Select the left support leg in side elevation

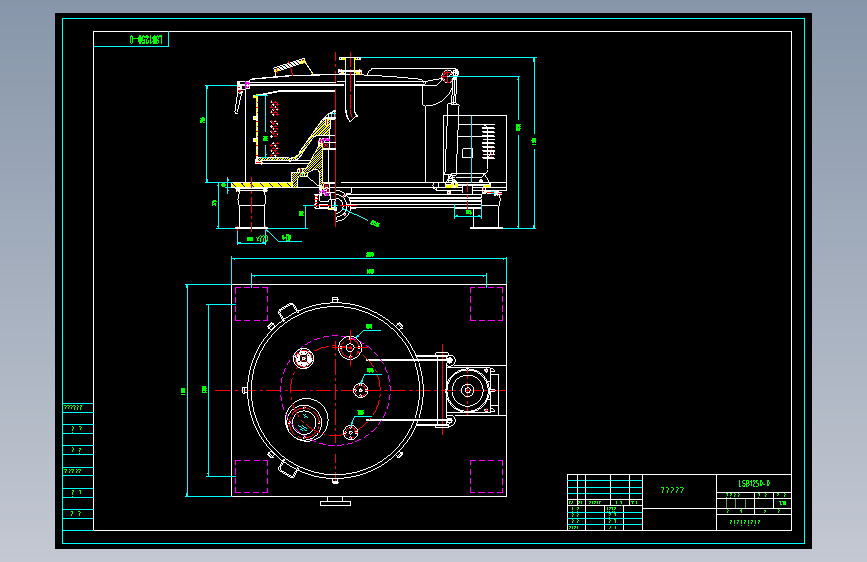click(252, 209)
